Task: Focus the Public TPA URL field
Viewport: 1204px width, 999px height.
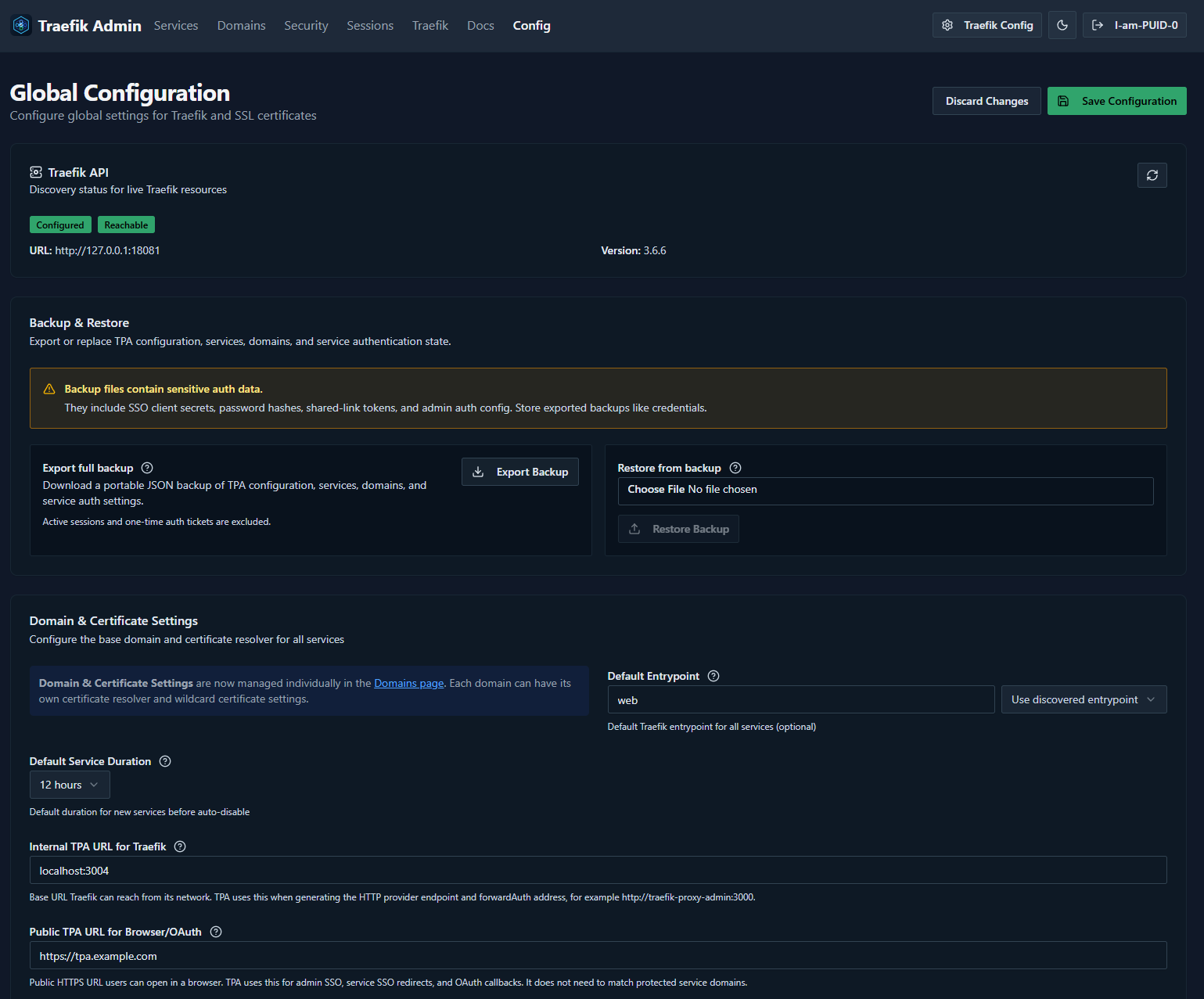Action: [598, 955]
